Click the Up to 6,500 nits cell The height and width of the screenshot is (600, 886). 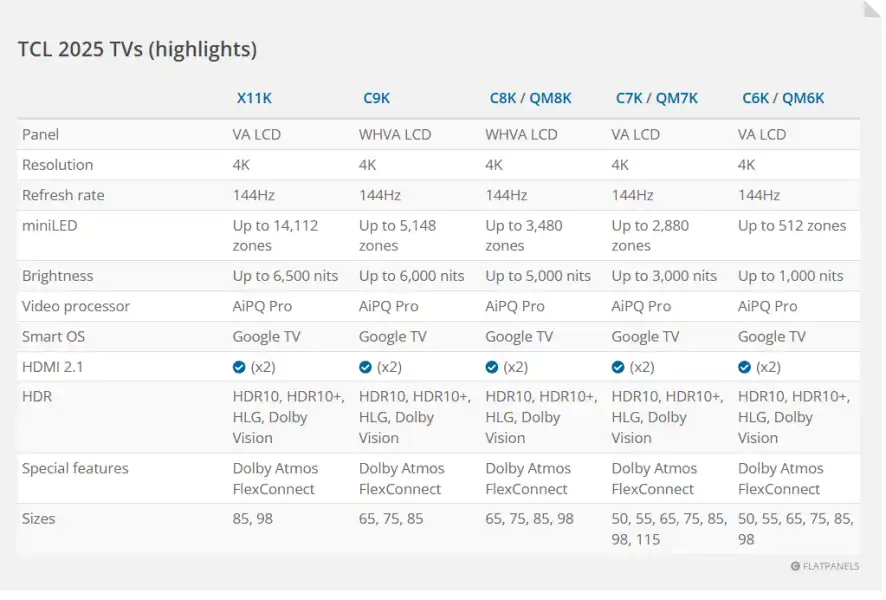point(285,276)
